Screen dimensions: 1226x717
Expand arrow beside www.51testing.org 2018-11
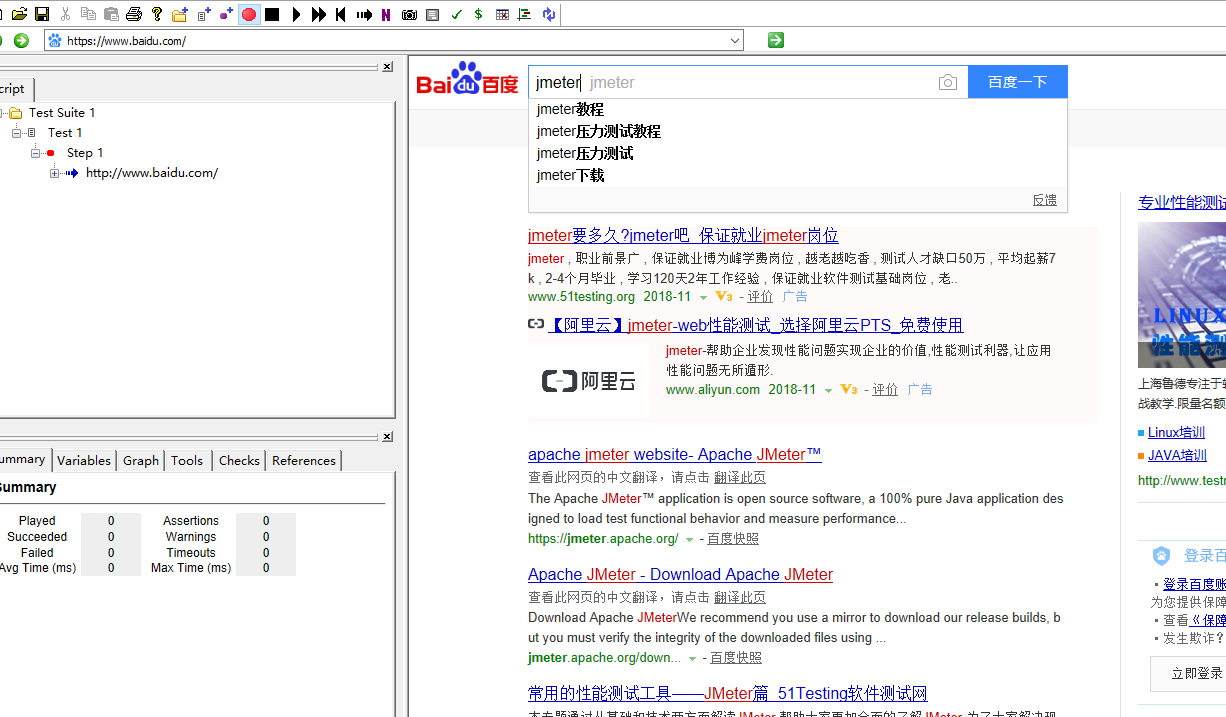(x=703, y=297)
